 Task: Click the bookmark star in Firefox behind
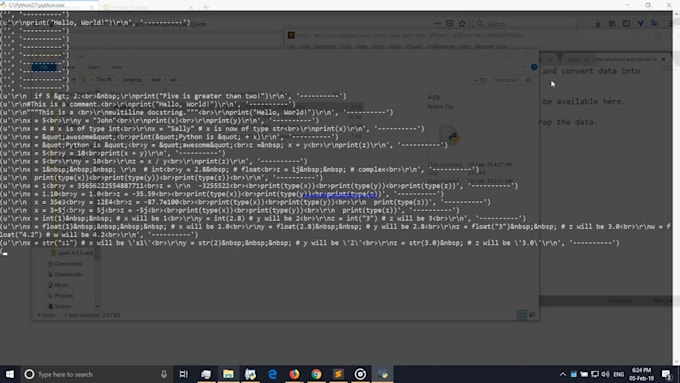pos(462,23)
